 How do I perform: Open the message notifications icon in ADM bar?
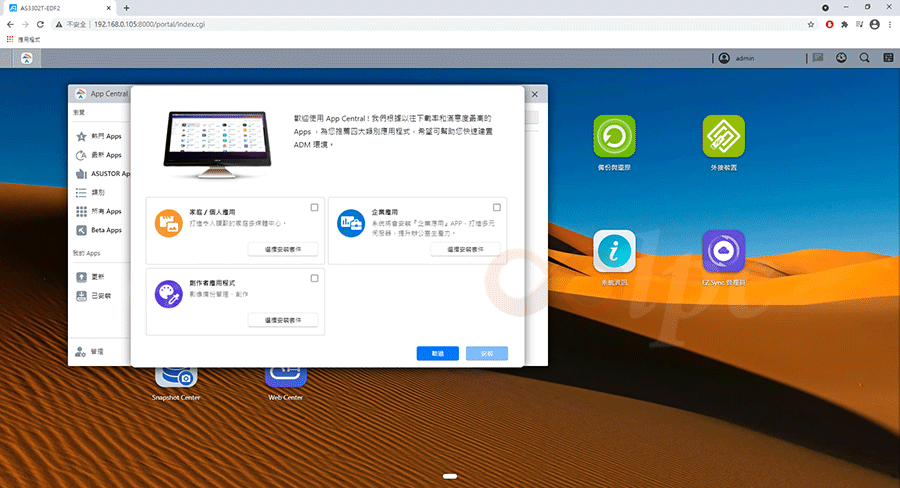click(818, 57)
